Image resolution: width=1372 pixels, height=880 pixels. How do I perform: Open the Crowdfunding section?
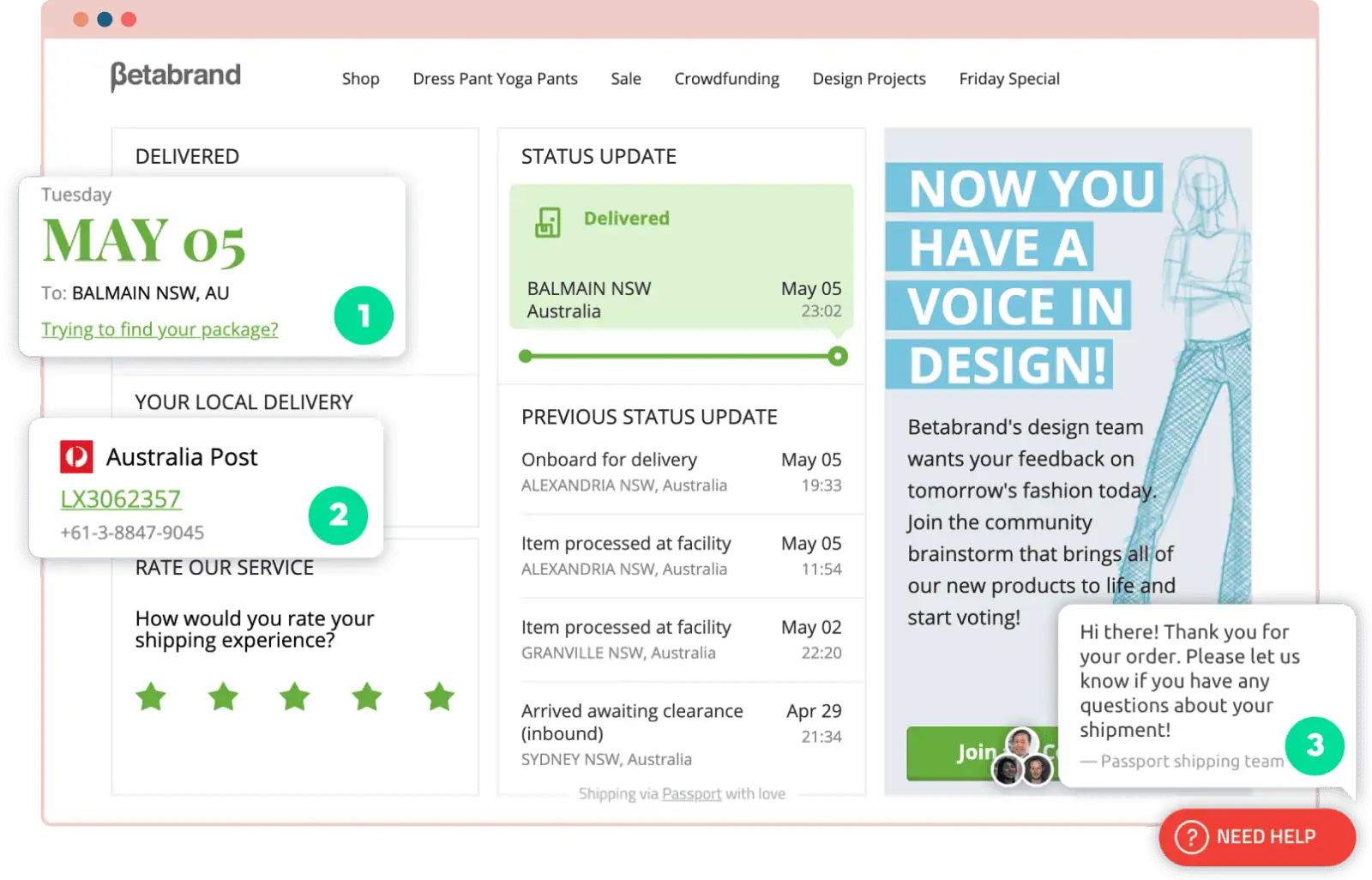click(727, 79)
